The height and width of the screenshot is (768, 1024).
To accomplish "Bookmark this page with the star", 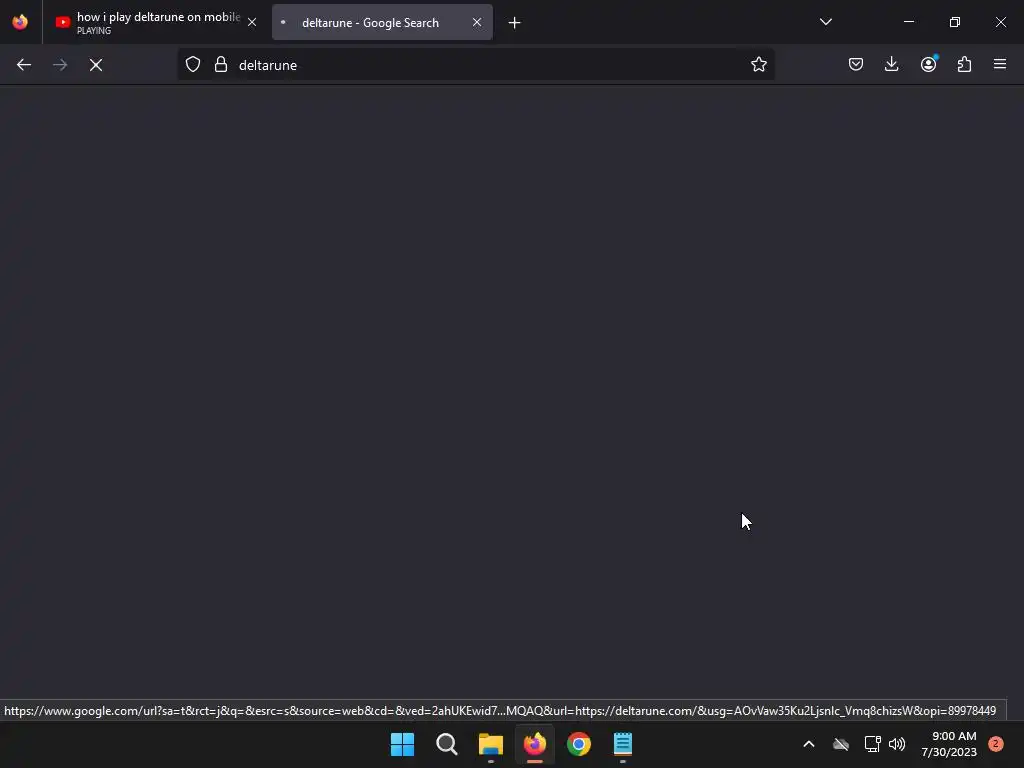I will (758, 65).
